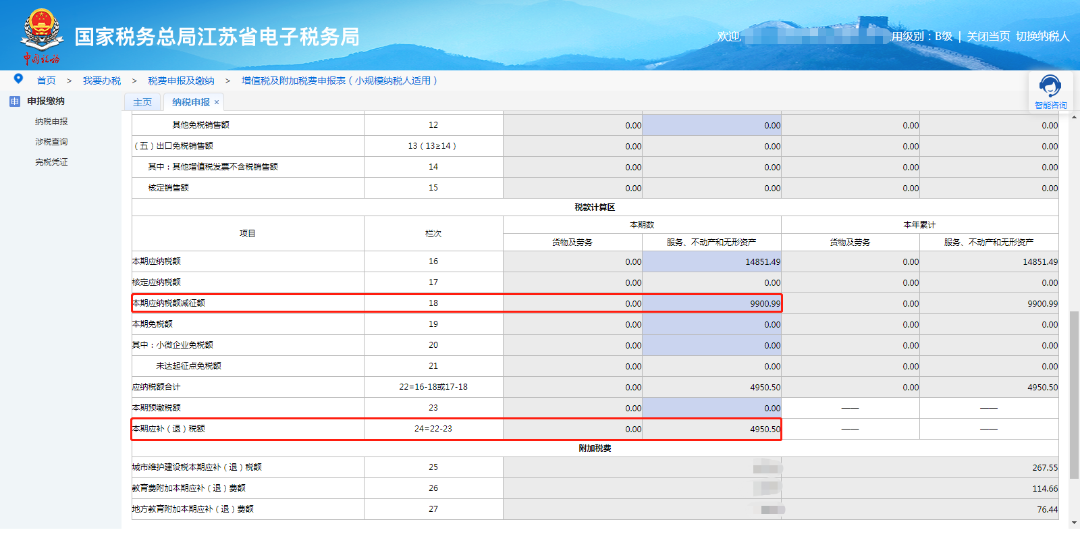Switch to the 主页 tab
This screenshot has width=1080, height=535.
click(143, 102)
